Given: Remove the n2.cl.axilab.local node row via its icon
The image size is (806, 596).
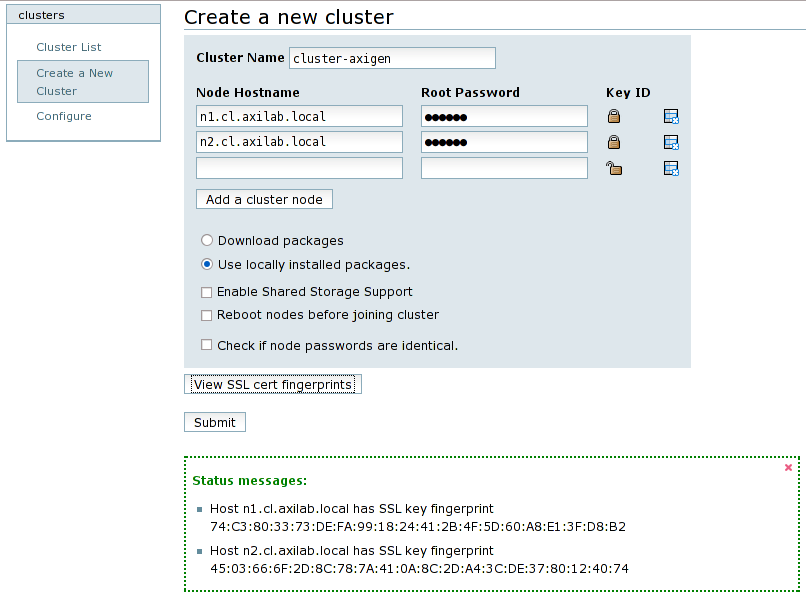Looking at the screenshot, I should (x=671, y=143).
